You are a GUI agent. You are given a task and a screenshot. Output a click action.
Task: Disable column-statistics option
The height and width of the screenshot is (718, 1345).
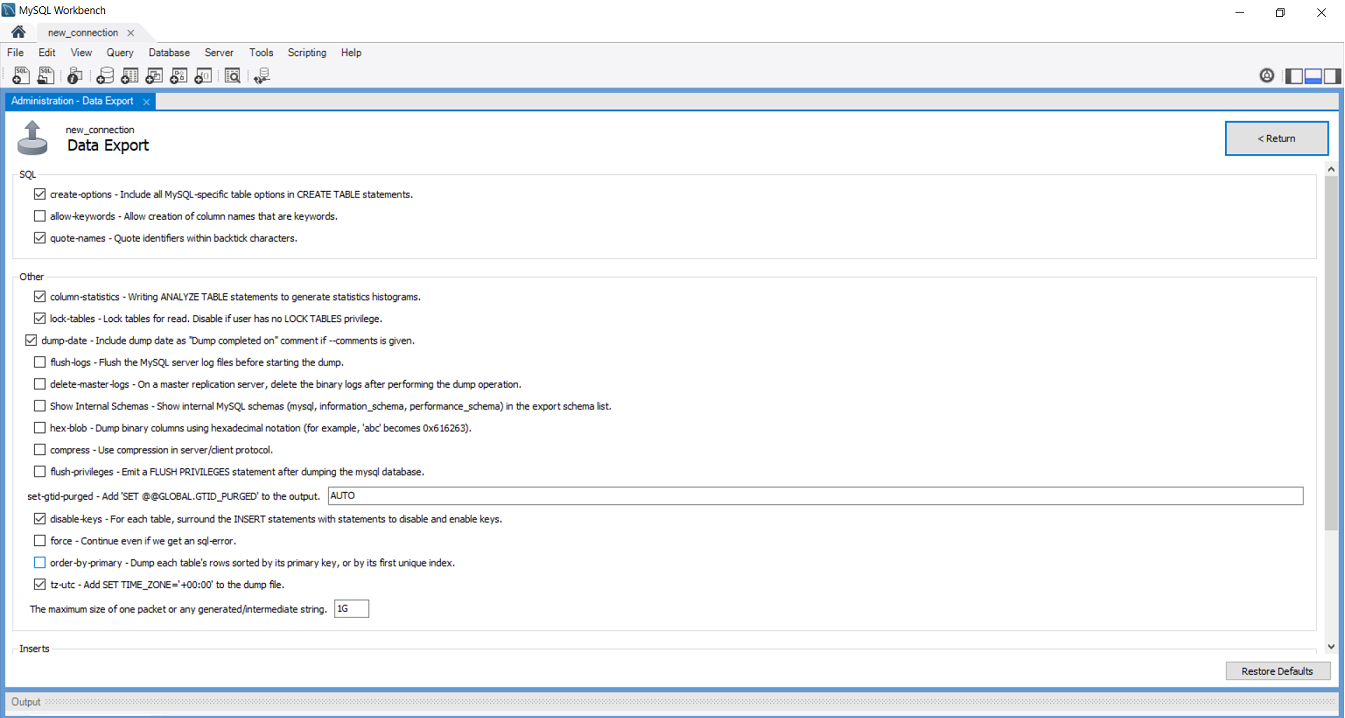(x=40, y=297)
